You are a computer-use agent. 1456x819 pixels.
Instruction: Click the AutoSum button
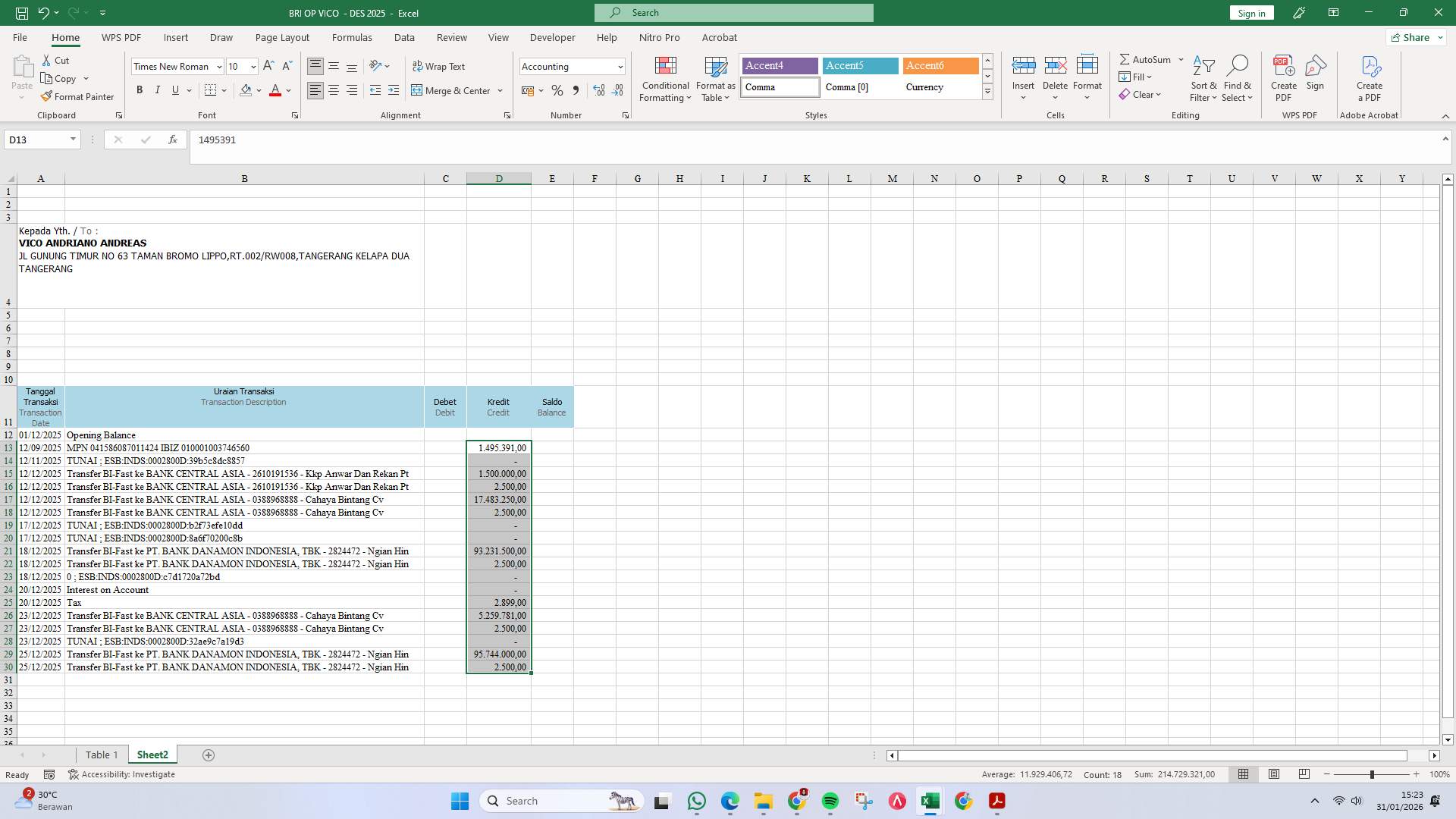[1145, 58]
